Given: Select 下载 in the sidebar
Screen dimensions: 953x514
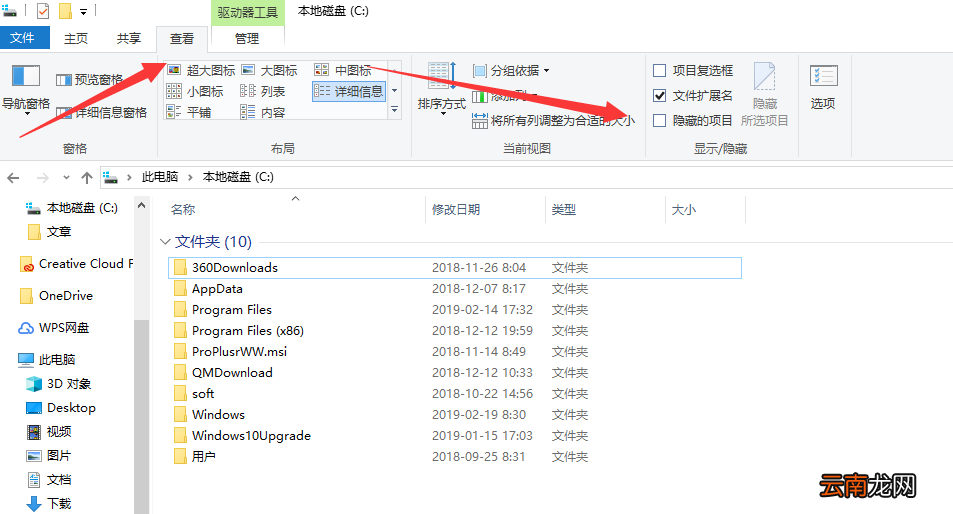Looking at the screenshot, I should [50, 503].
